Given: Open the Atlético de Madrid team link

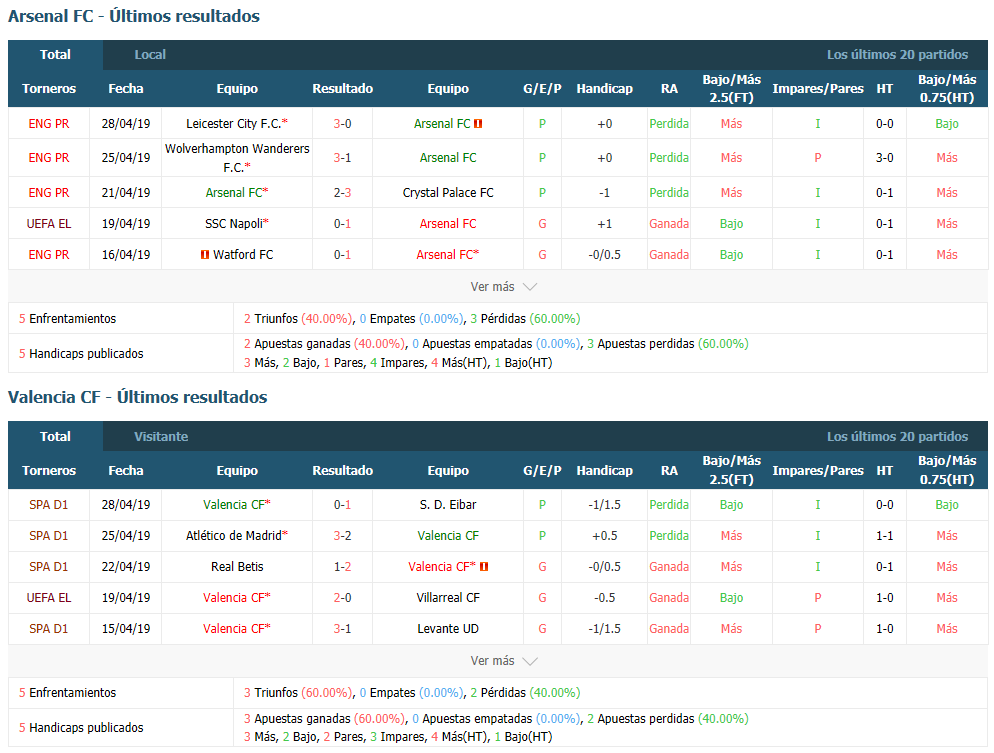Looking at the screenshot, I should 237,536.
